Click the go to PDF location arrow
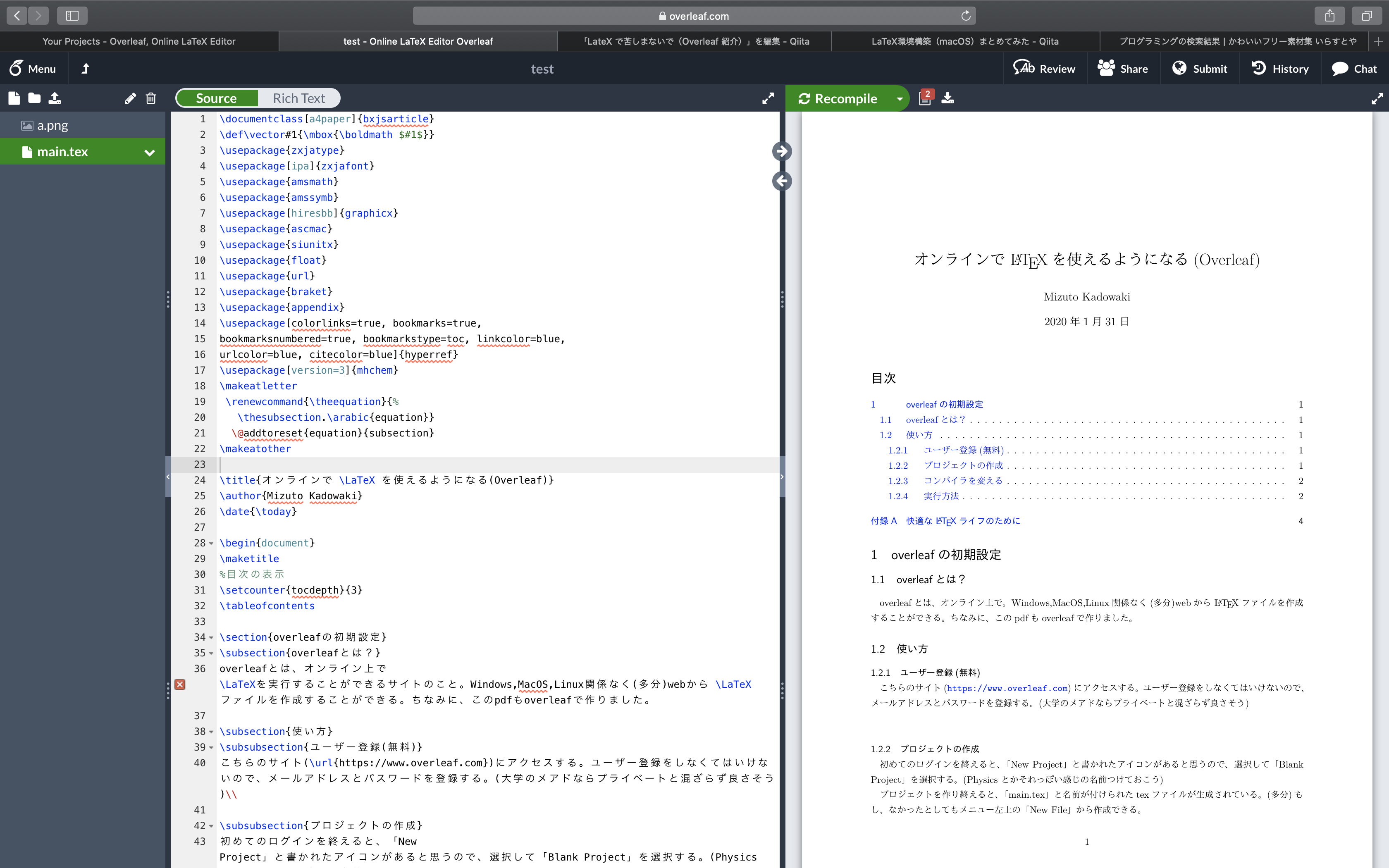 tap(782, 151)
